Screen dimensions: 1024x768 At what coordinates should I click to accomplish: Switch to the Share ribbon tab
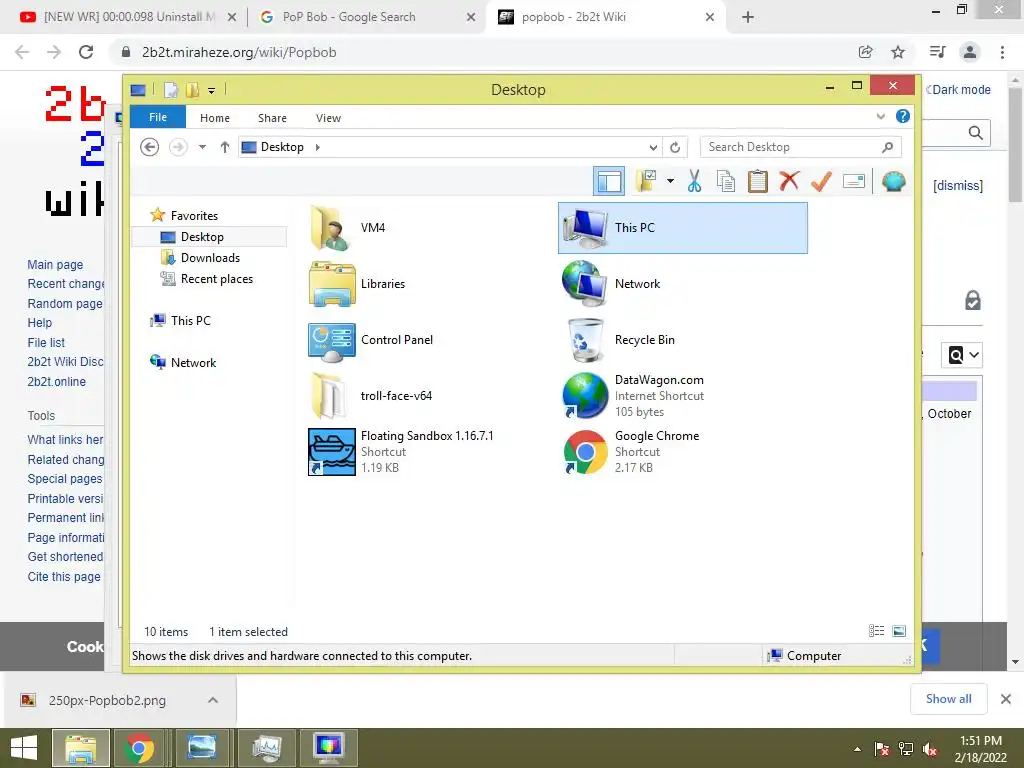pos(272,118)
